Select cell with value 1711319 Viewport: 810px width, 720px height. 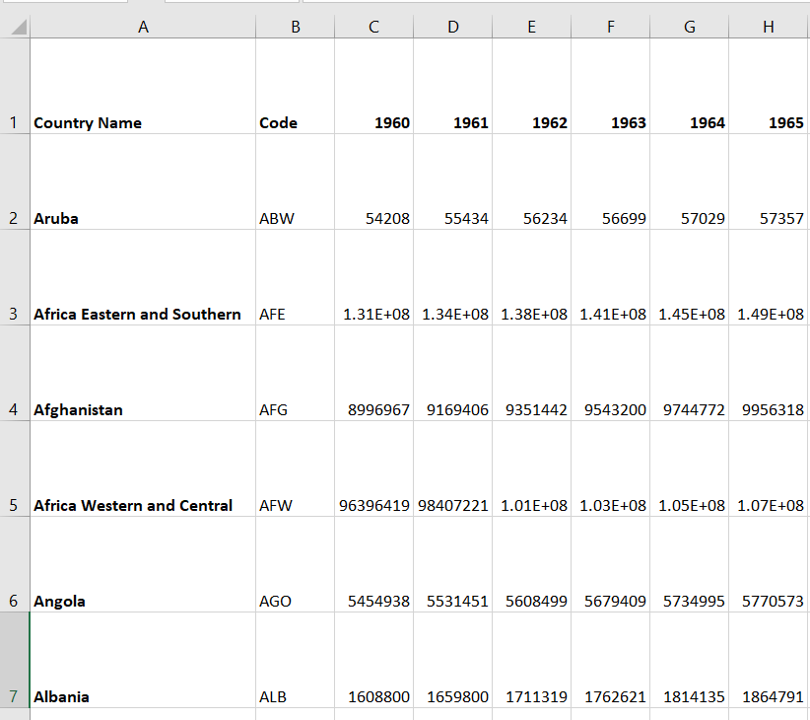point(532,660)
